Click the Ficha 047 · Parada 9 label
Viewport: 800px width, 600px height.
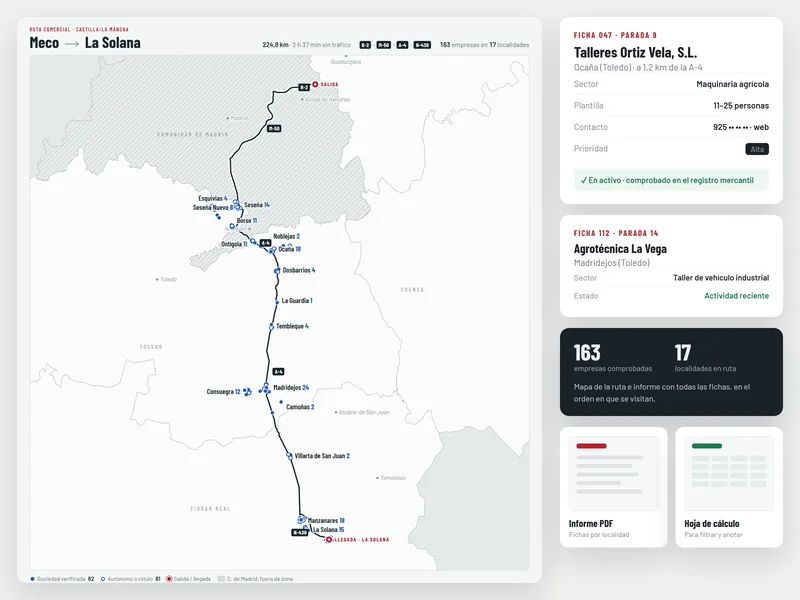pyautogui.click(x=615, y=35)
